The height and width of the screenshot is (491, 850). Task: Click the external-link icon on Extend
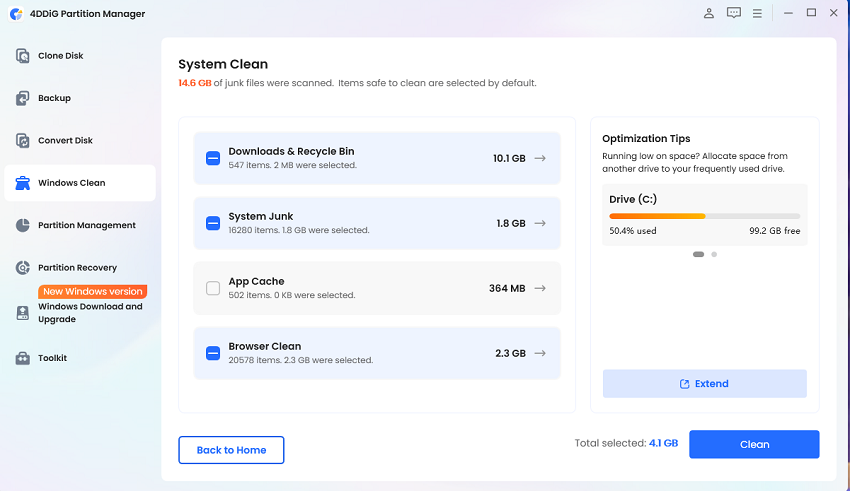[x=685, y=384]
